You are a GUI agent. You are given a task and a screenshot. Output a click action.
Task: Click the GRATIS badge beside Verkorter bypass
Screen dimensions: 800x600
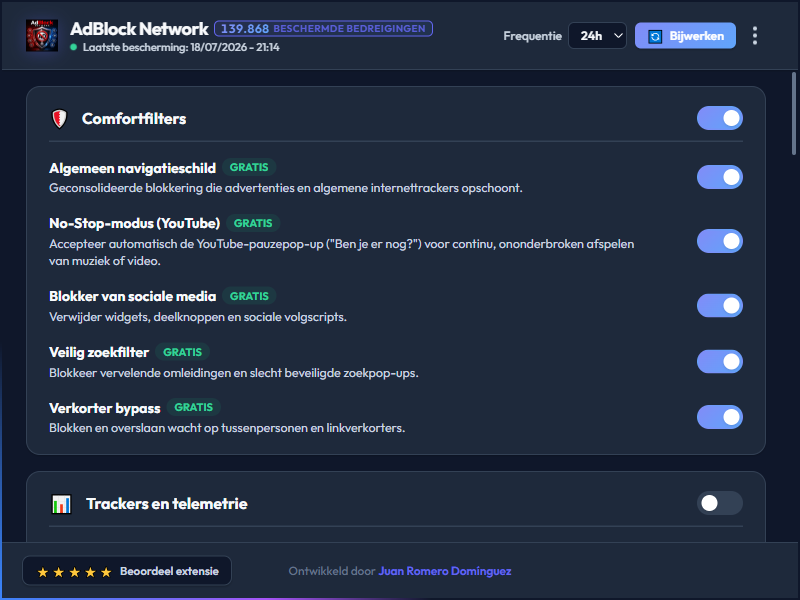pos(194,407)
